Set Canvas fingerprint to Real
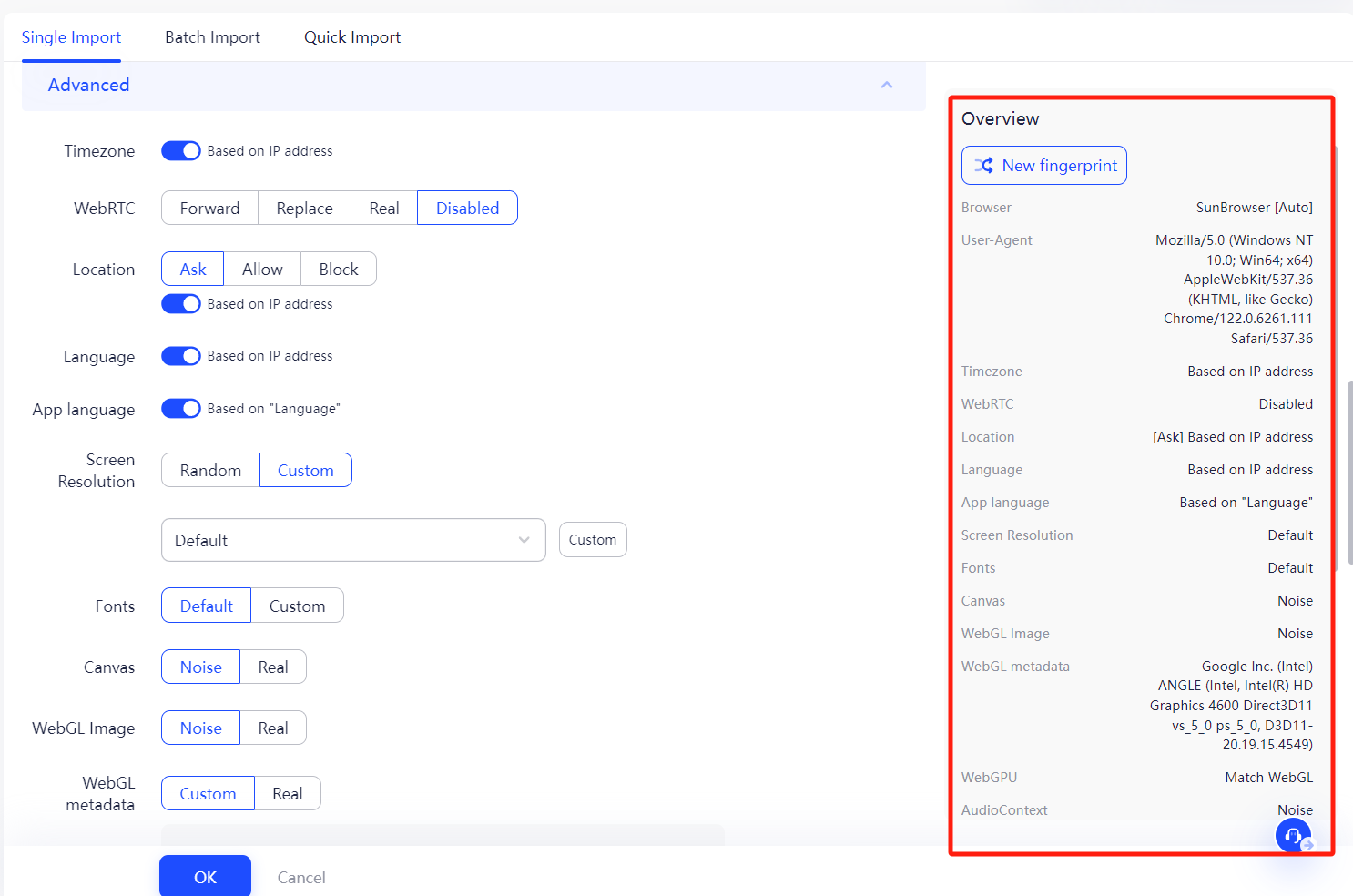The image size is (1353, 896). (272, 667)
